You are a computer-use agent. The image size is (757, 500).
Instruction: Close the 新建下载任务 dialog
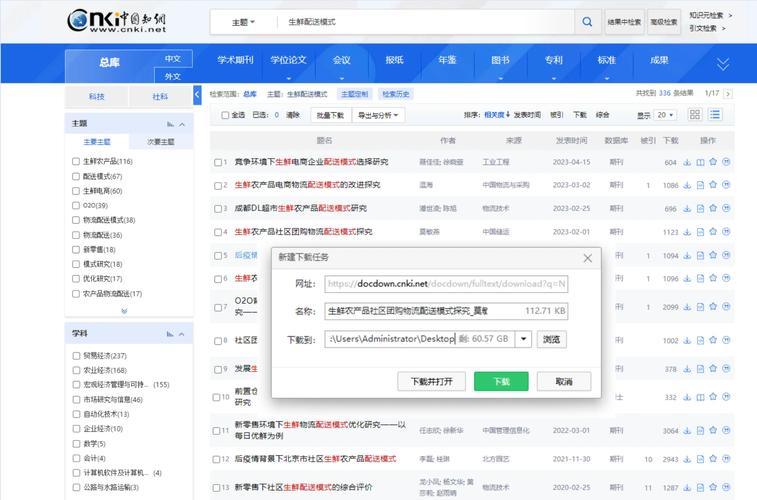point(588,258)
